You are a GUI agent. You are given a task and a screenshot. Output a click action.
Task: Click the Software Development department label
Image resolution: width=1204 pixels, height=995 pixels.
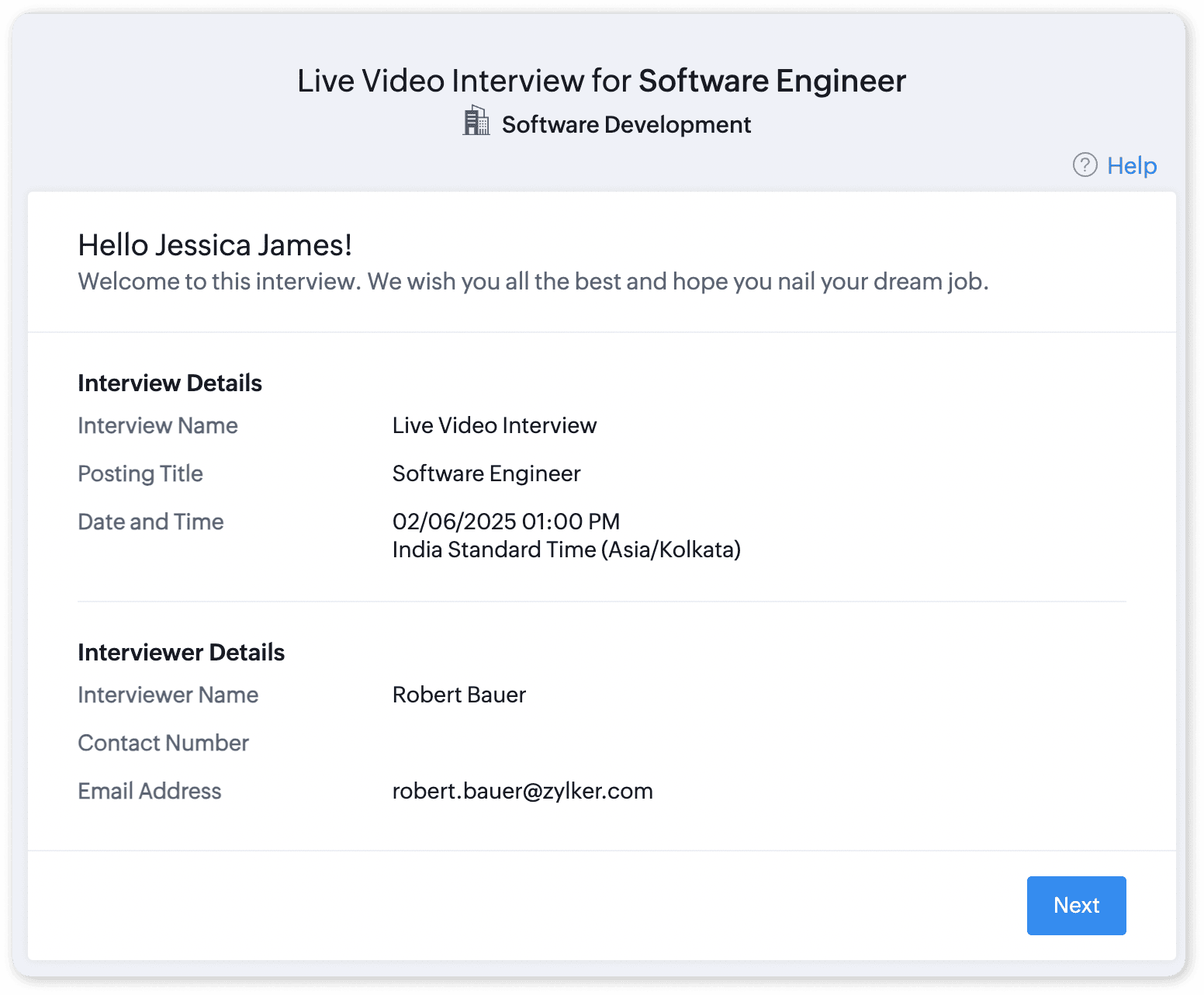click(626, 125)
